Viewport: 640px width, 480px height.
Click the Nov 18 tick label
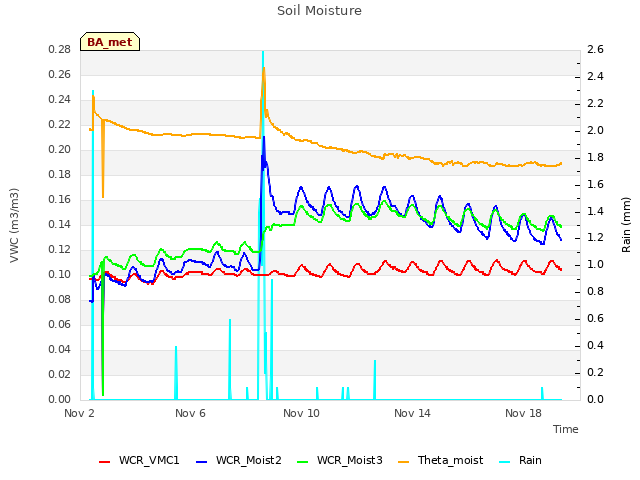(523, 413)
